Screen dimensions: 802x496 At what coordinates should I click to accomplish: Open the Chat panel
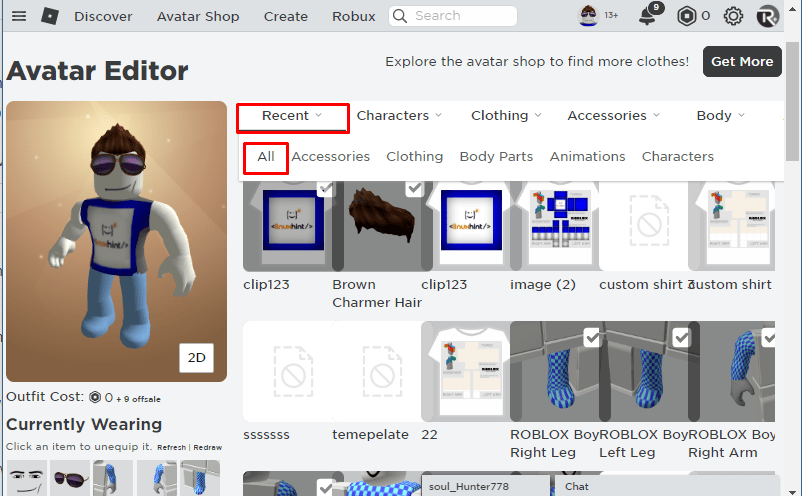pyautogui.click(x=665, y=486)
